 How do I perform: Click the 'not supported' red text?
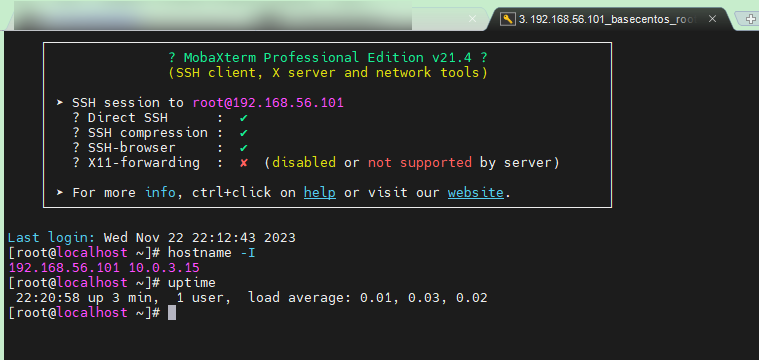[420, 163]
